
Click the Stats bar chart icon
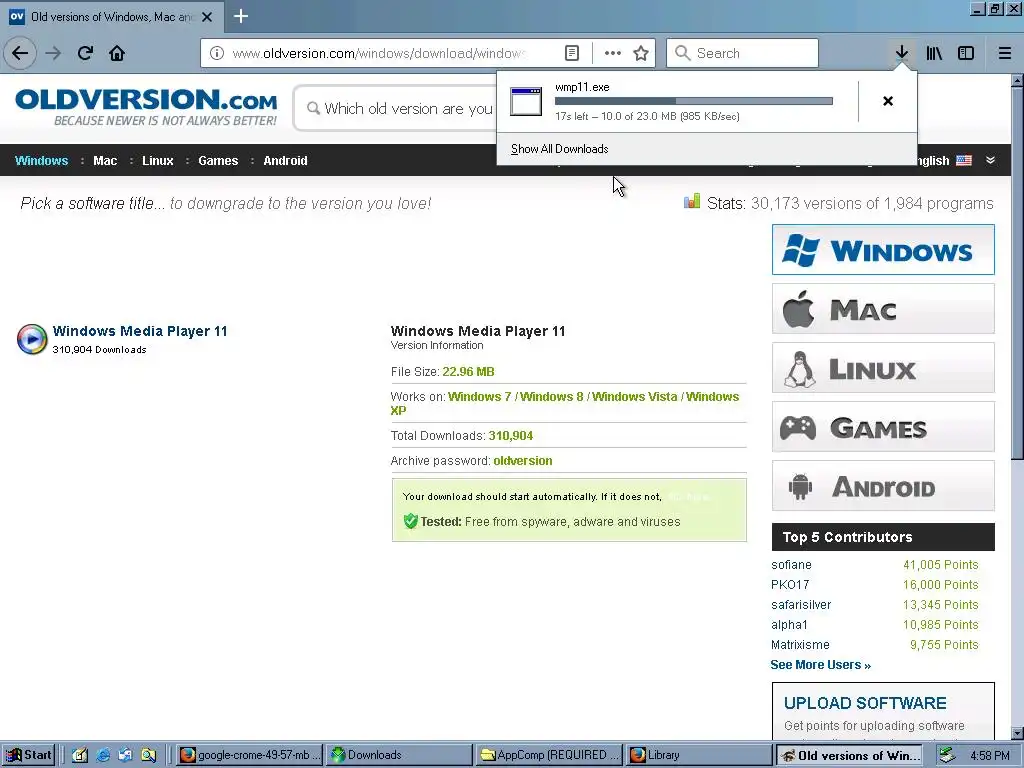point(692,201)
